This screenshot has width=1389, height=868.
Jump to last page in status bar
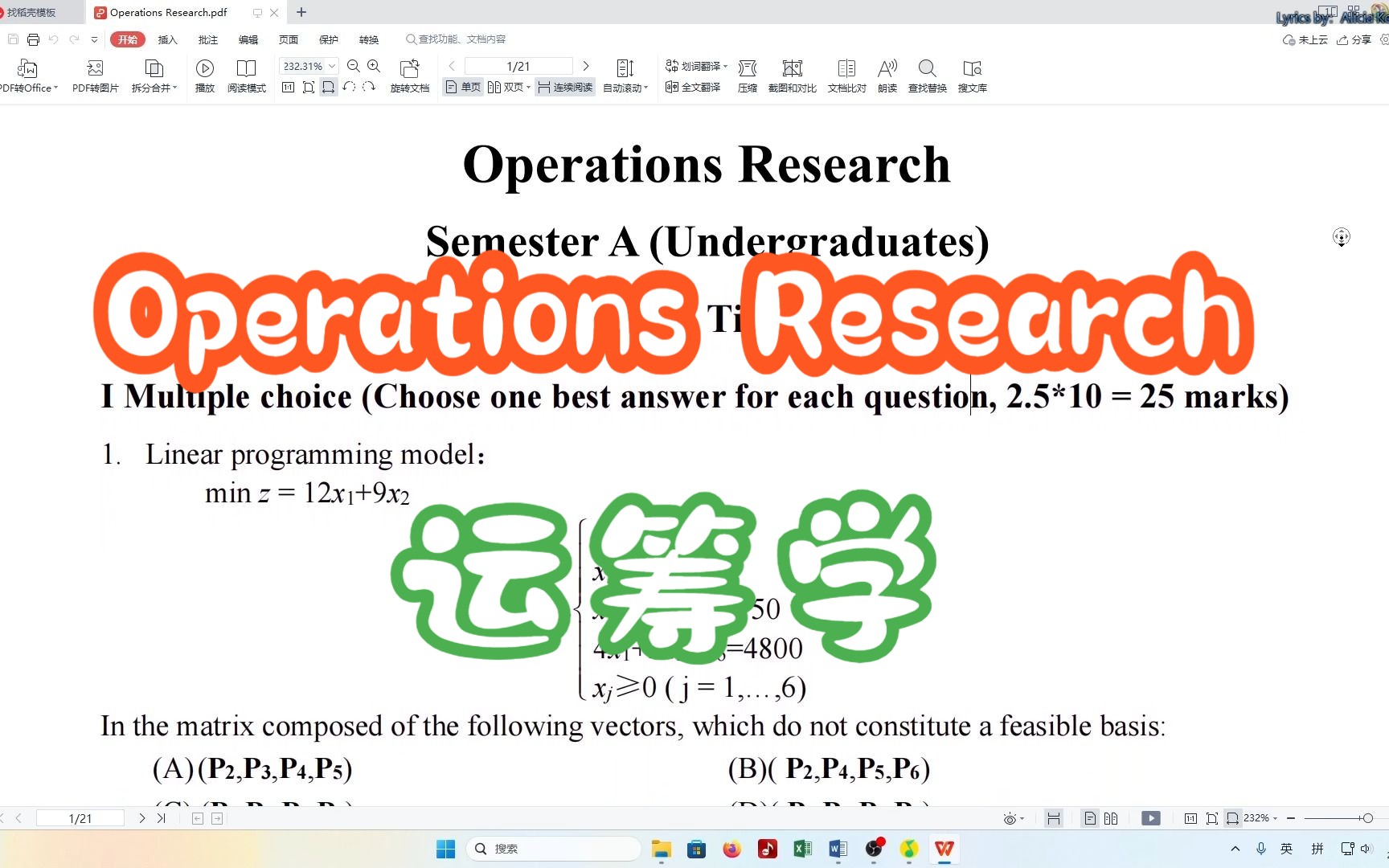tap(161, 818)
